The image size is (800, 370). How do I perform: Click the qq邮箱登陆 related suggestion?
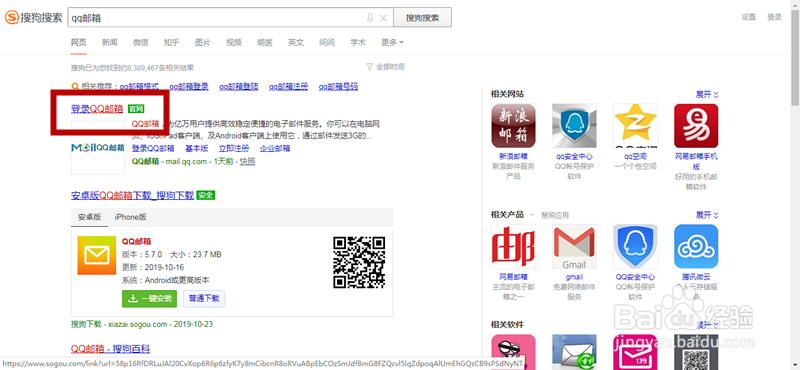pos(239,87)
